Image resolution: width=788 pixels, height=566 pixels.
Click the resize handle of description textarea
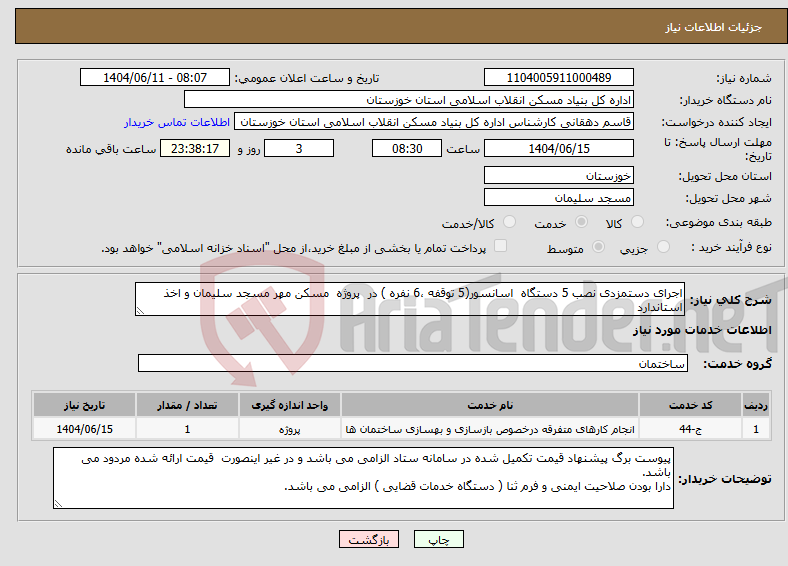[140, 311]
